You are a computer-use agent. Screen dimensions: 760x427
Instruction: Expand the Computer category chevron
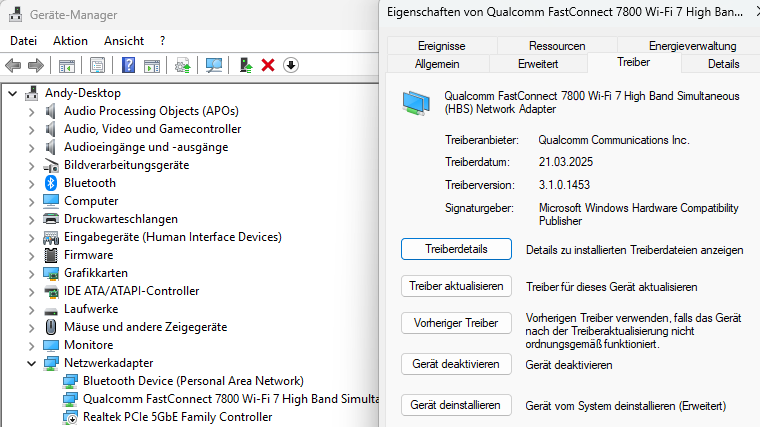[32, 201]
